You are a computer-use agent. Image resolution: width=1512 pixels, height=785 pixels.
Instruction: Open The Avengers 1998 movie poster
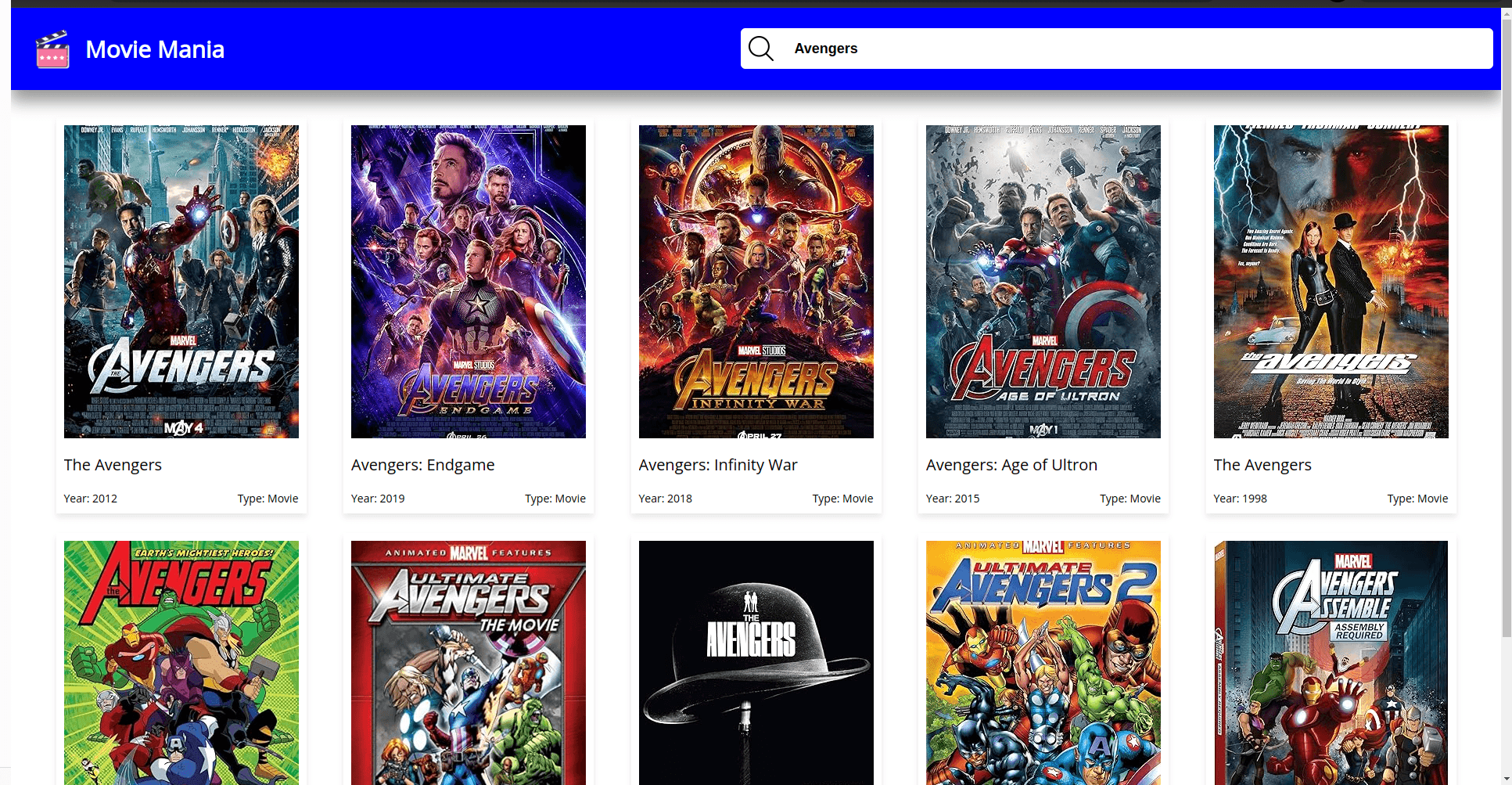pos(1331,282)
